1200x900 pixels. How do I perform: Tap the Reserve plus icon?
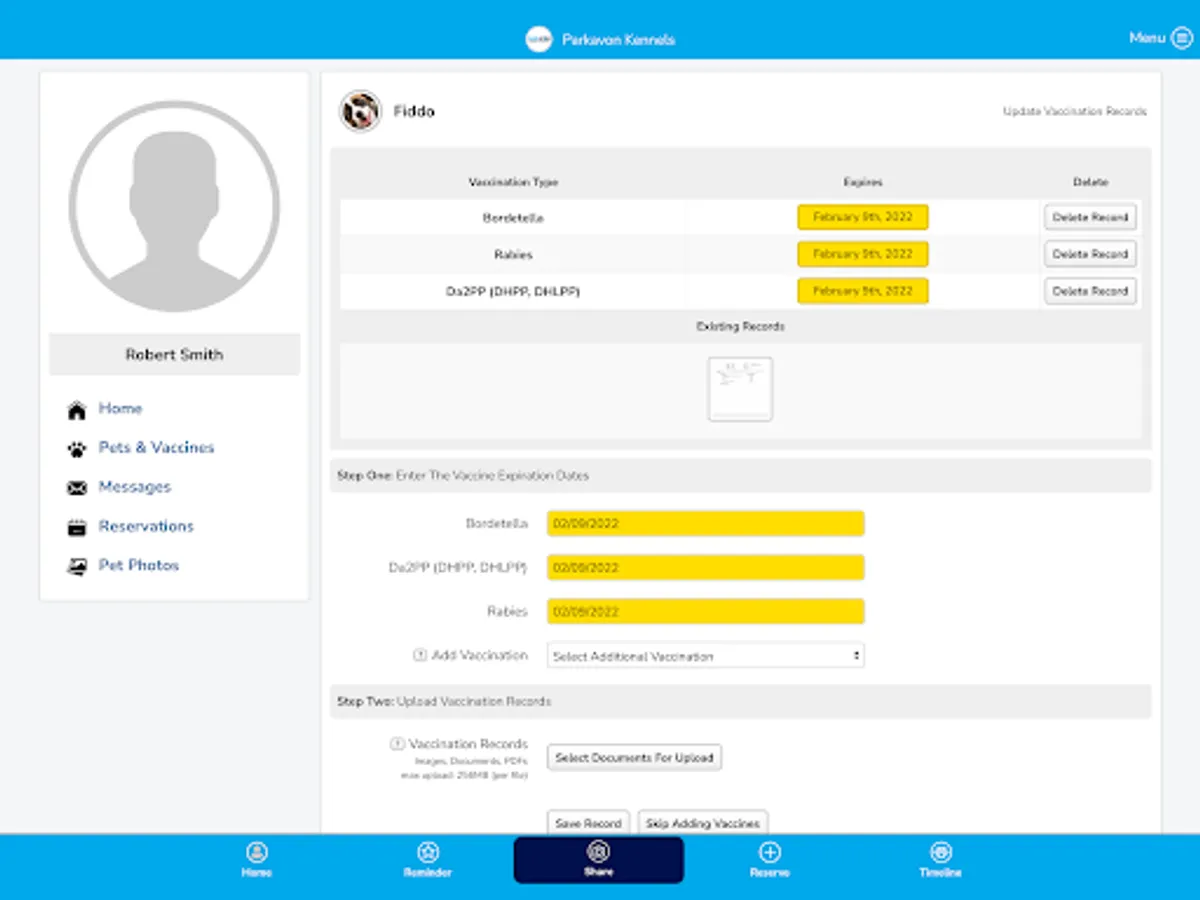tap(769, 853)
